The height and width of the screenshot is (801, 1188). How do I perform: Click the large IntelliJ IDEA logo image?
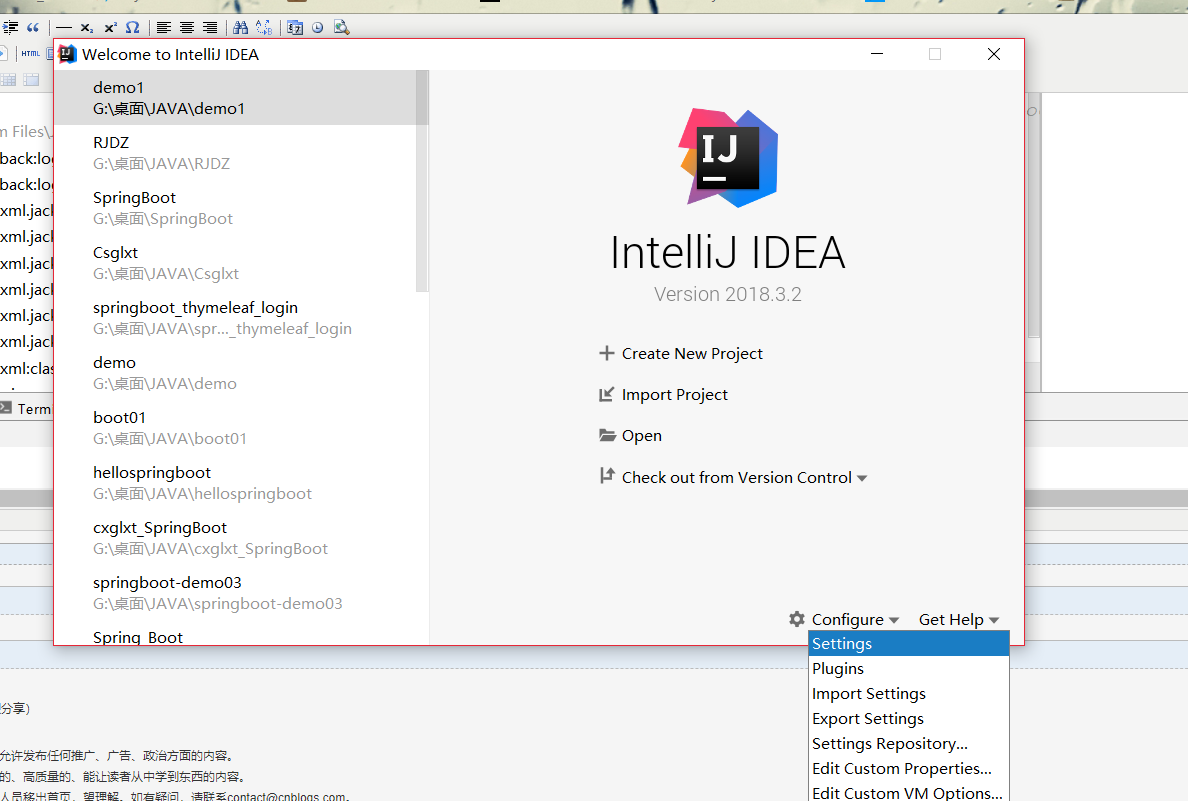point(728,158)
